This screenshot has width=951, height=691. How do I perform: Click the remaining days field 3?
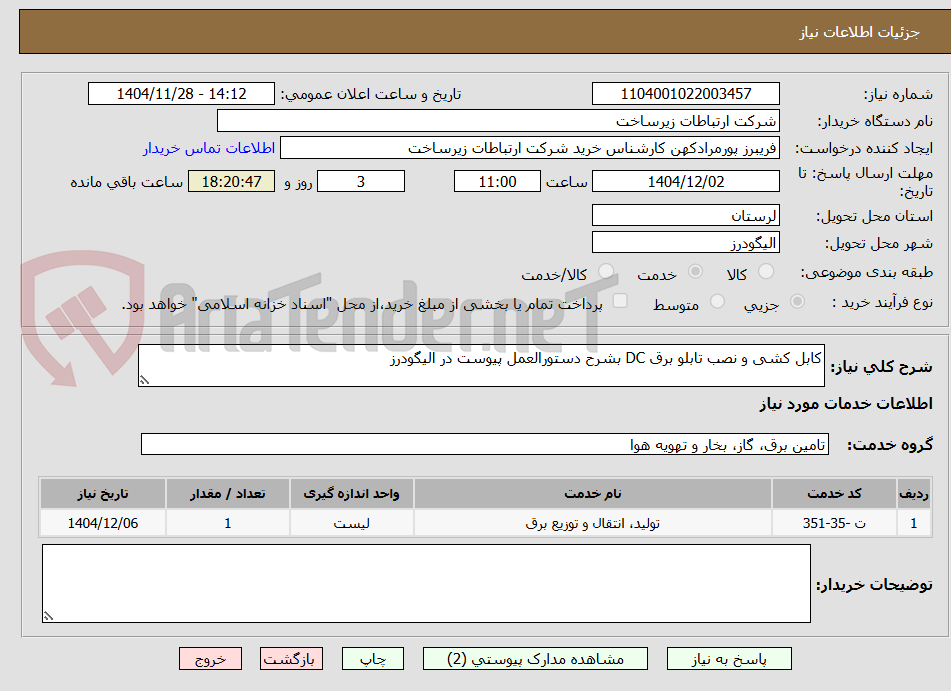pos(361,181)
